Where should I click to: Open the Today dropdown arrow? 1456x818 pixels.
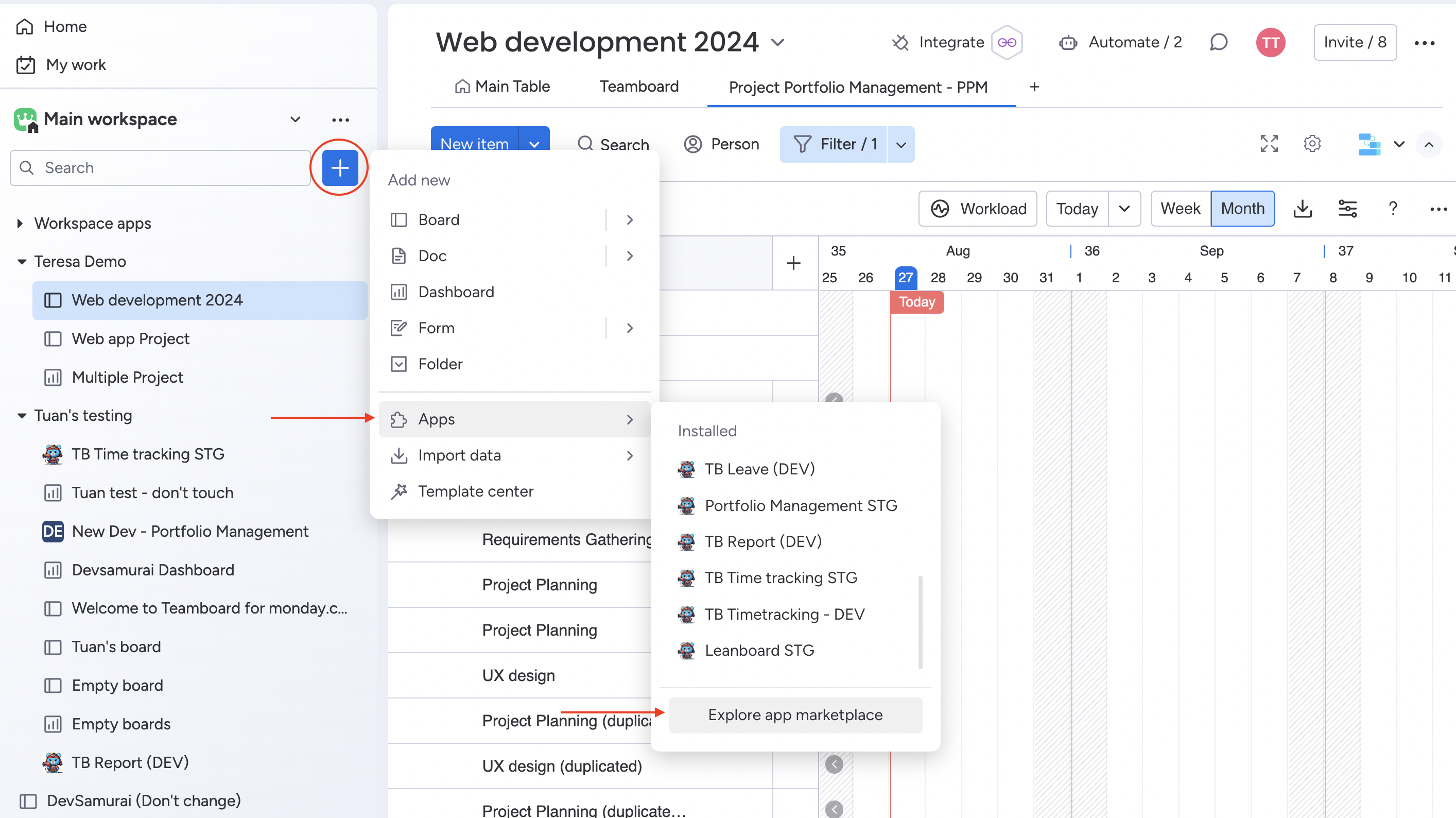coord(1124,209)
